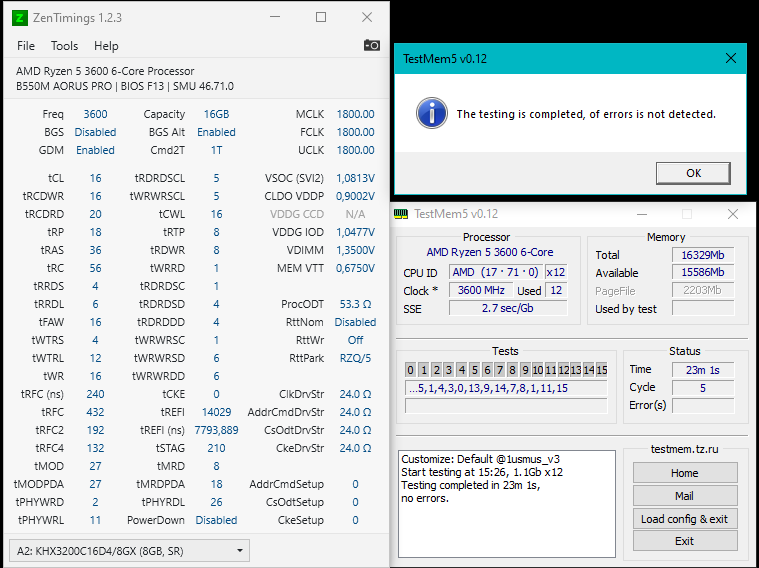This screenshot has height=568, width=759.
Task: Click the Cycle field showing 5
Action: point(703,388)
